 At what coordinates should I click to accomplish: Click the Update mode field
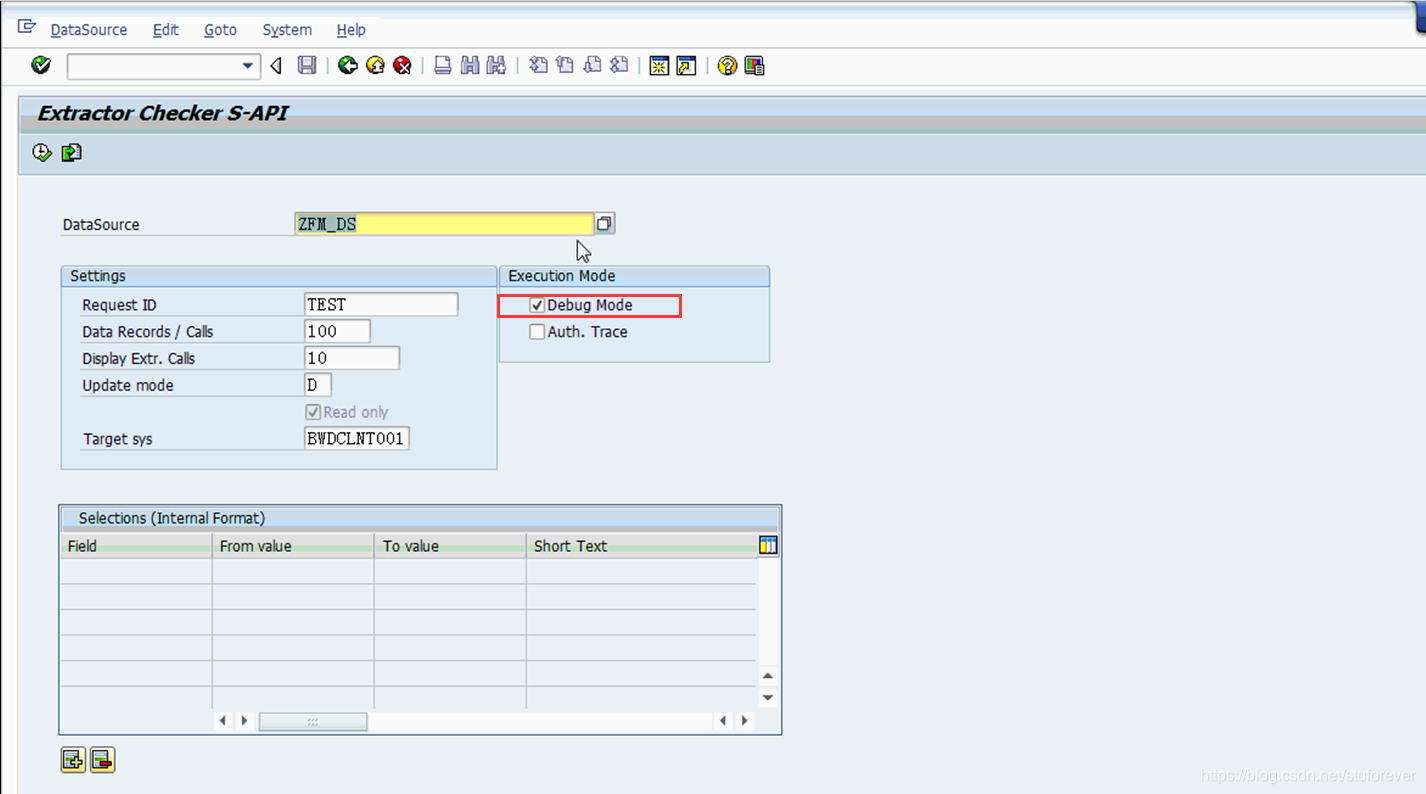point(318,385)
